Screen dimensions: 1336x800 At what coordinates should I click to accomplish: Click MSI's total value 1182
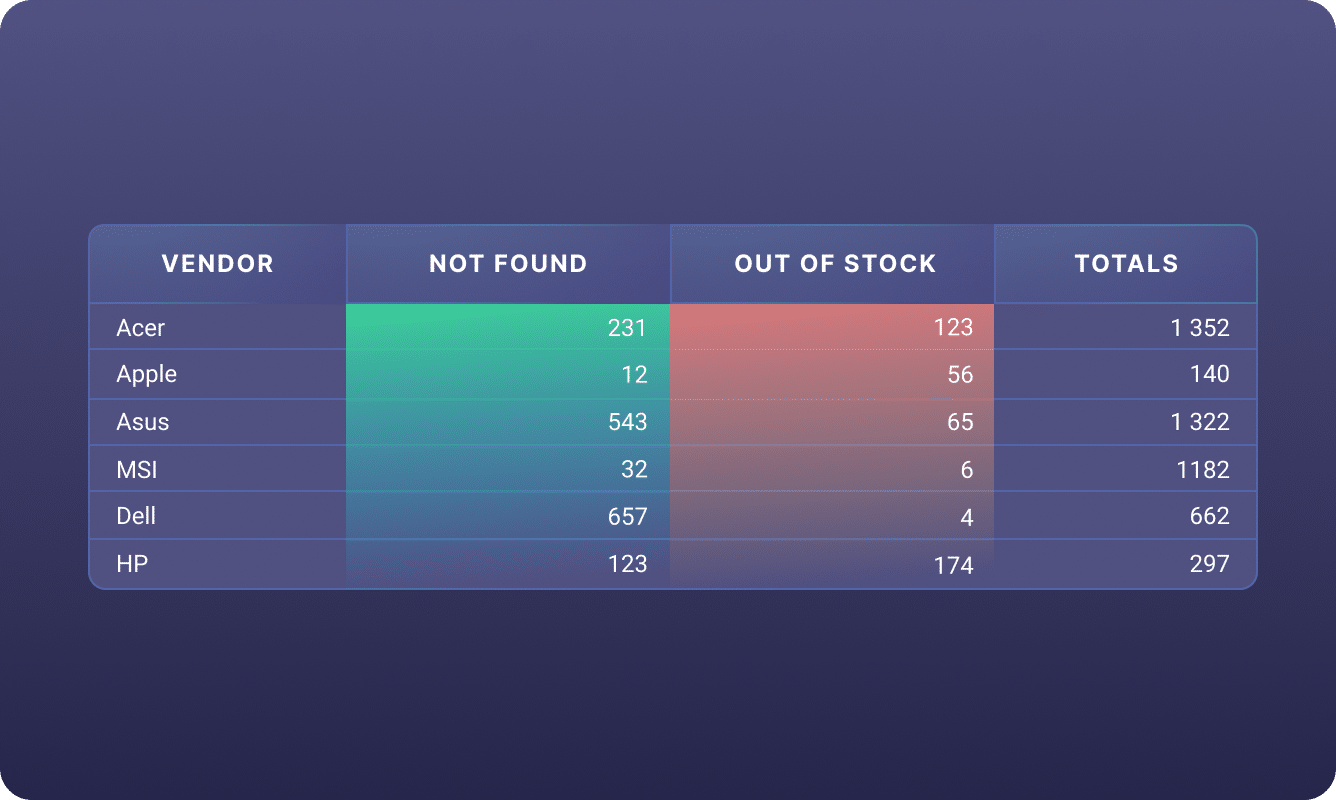1203,470
